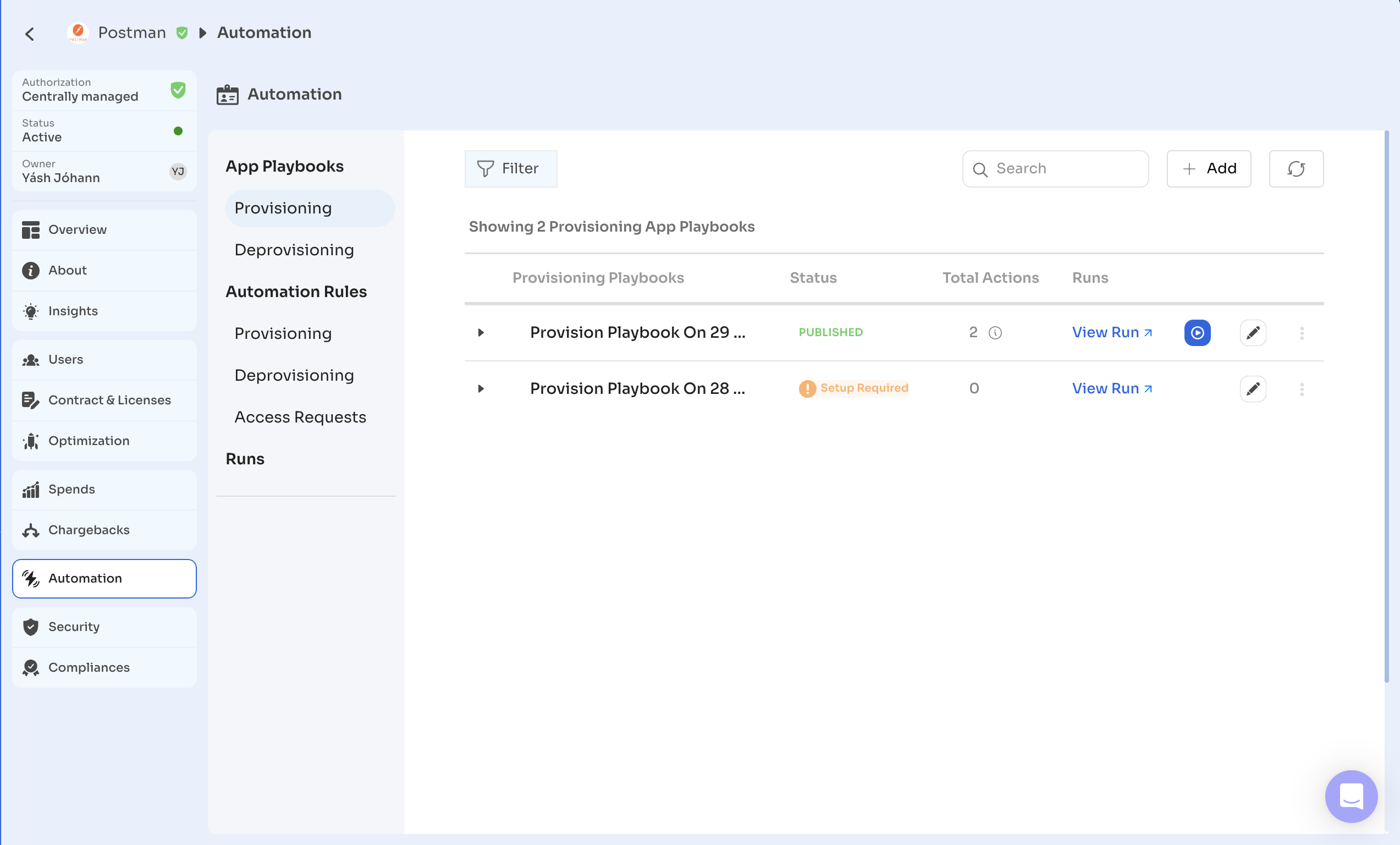Click the Postman breadcrumb text
Screen dimensions: 1400x845
pos(132,32)
